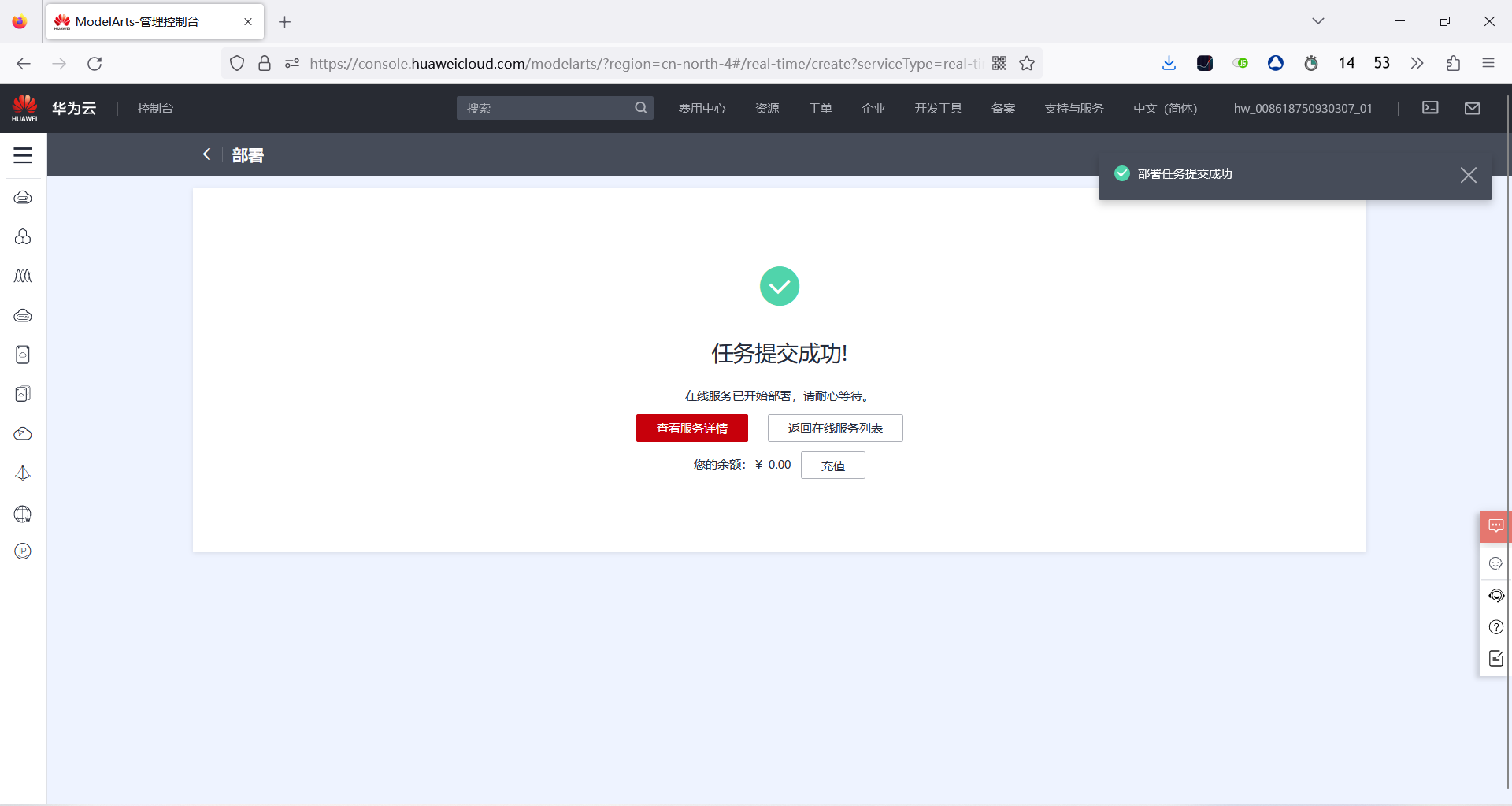Open the browser tab list chevron
Viewport: 1512px width, 806px height.
1318,21
